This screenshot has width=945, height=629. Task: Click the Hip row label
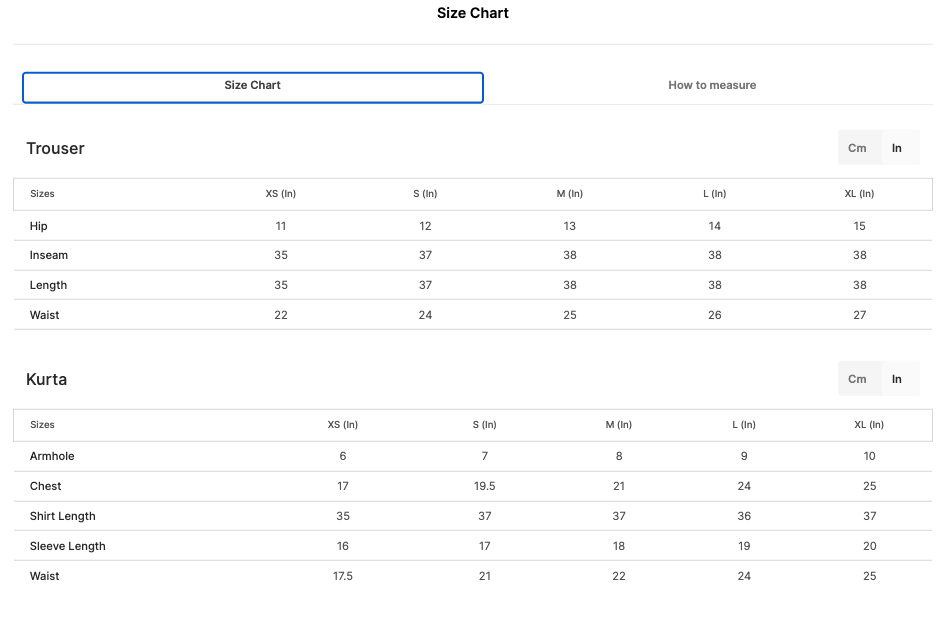[x=39, y=226]
